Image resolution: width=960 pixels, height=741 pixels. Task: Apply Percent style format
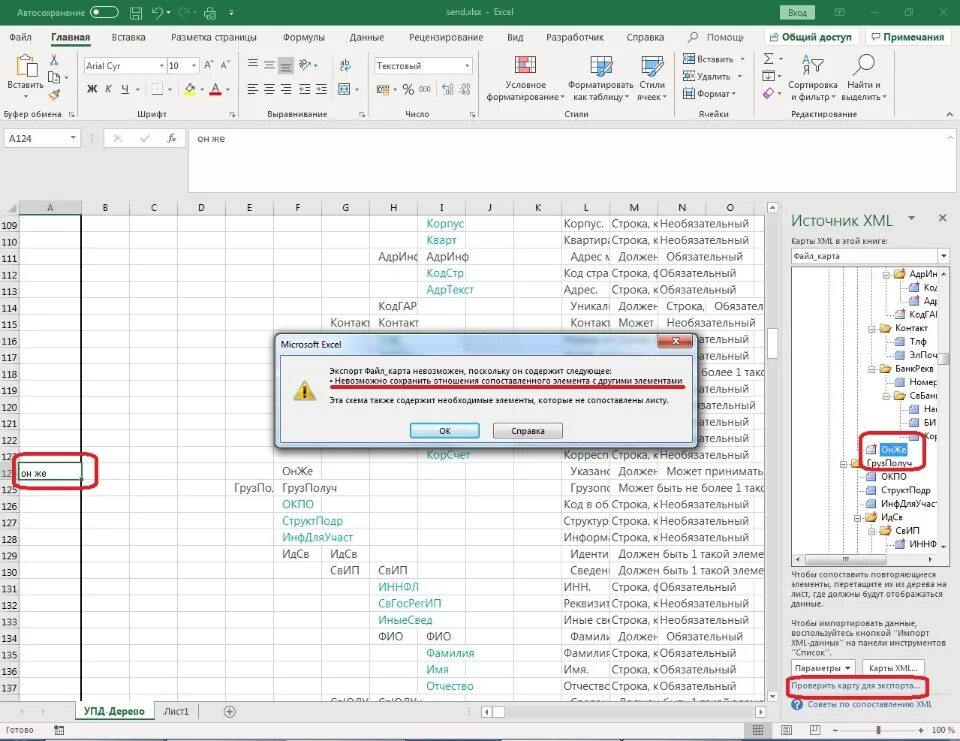pos(408,89)
